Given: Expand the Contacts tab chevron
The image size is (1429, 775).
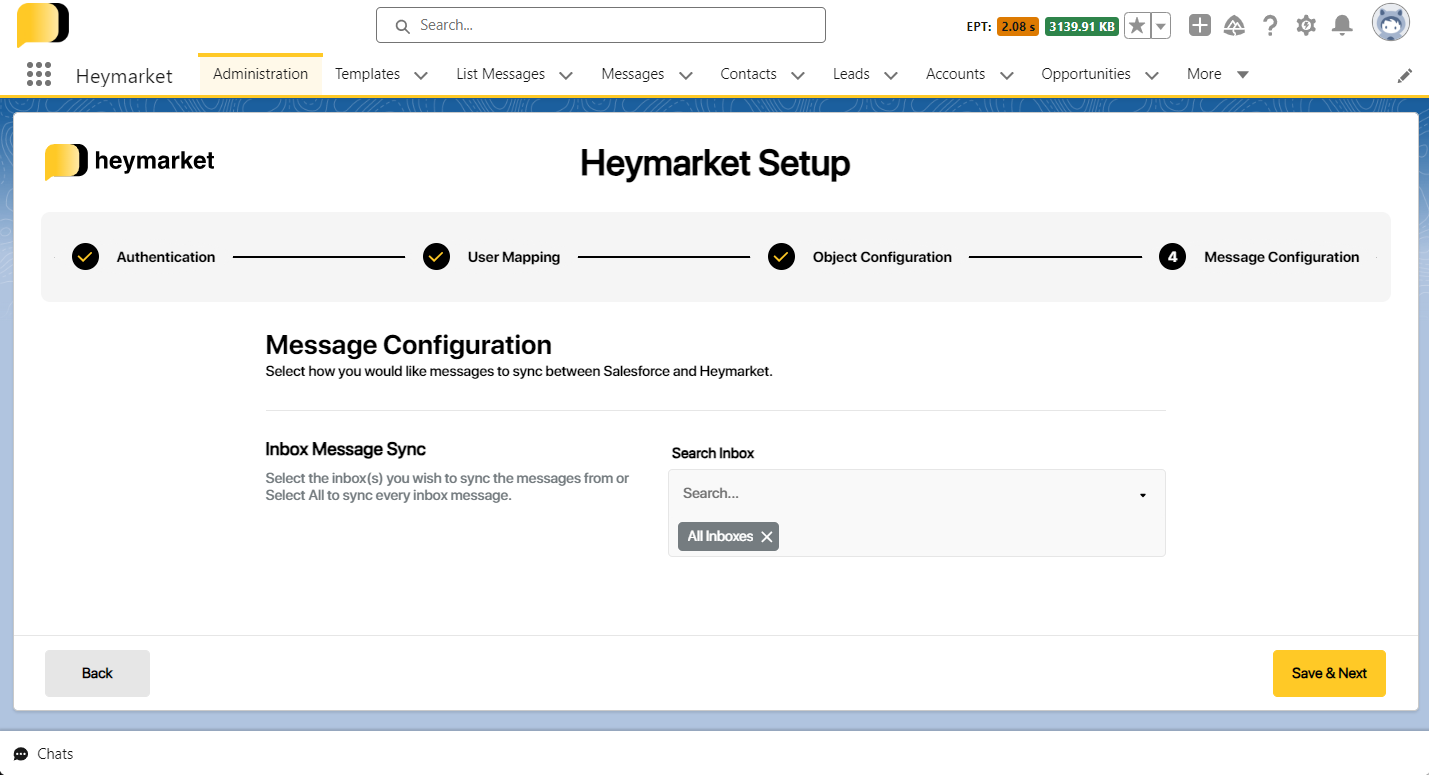Looking at the screenshot, I should coord(798,75).
